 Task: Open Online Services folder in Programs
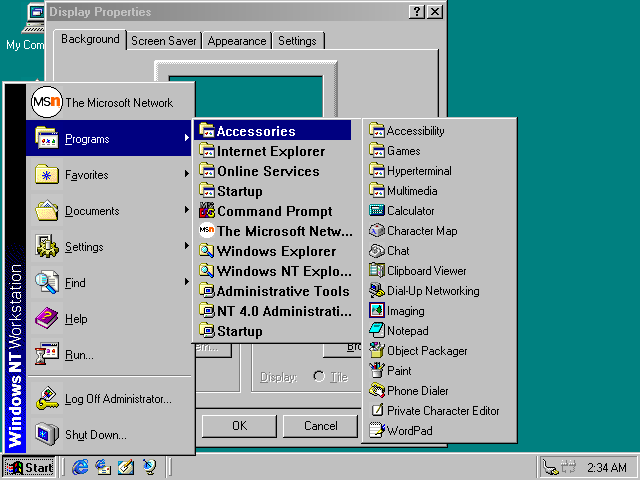point(273,171)
